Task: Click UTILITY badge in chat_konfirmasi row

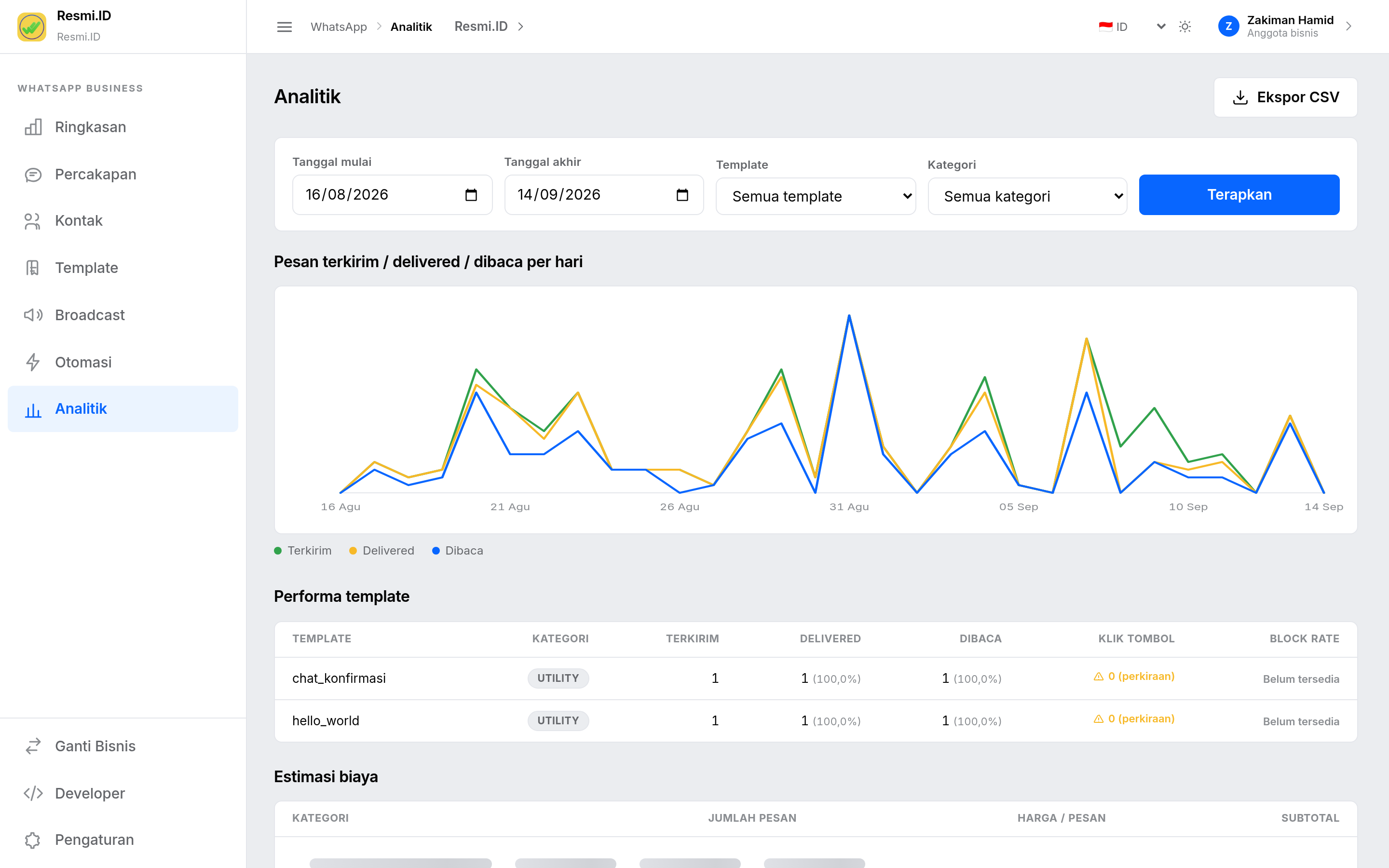Action: tap(558, 678)
